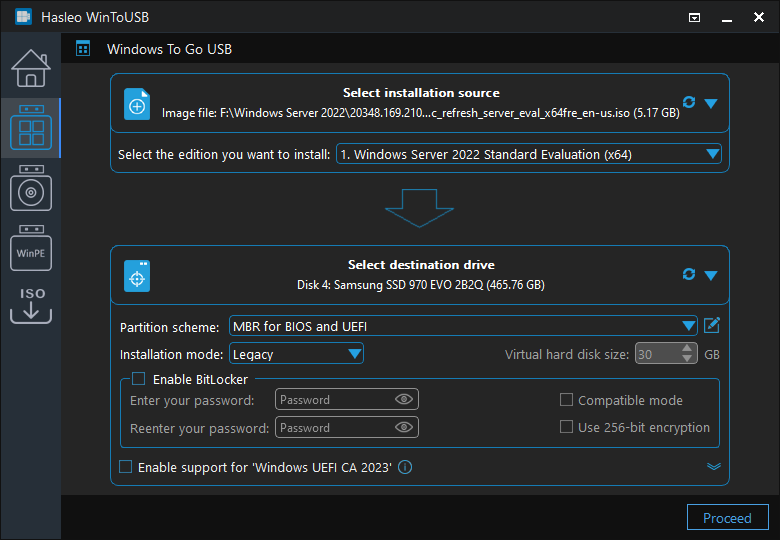Expand more advanced options chevron
The height and width of the screenshot is (540, 780).
714,466
